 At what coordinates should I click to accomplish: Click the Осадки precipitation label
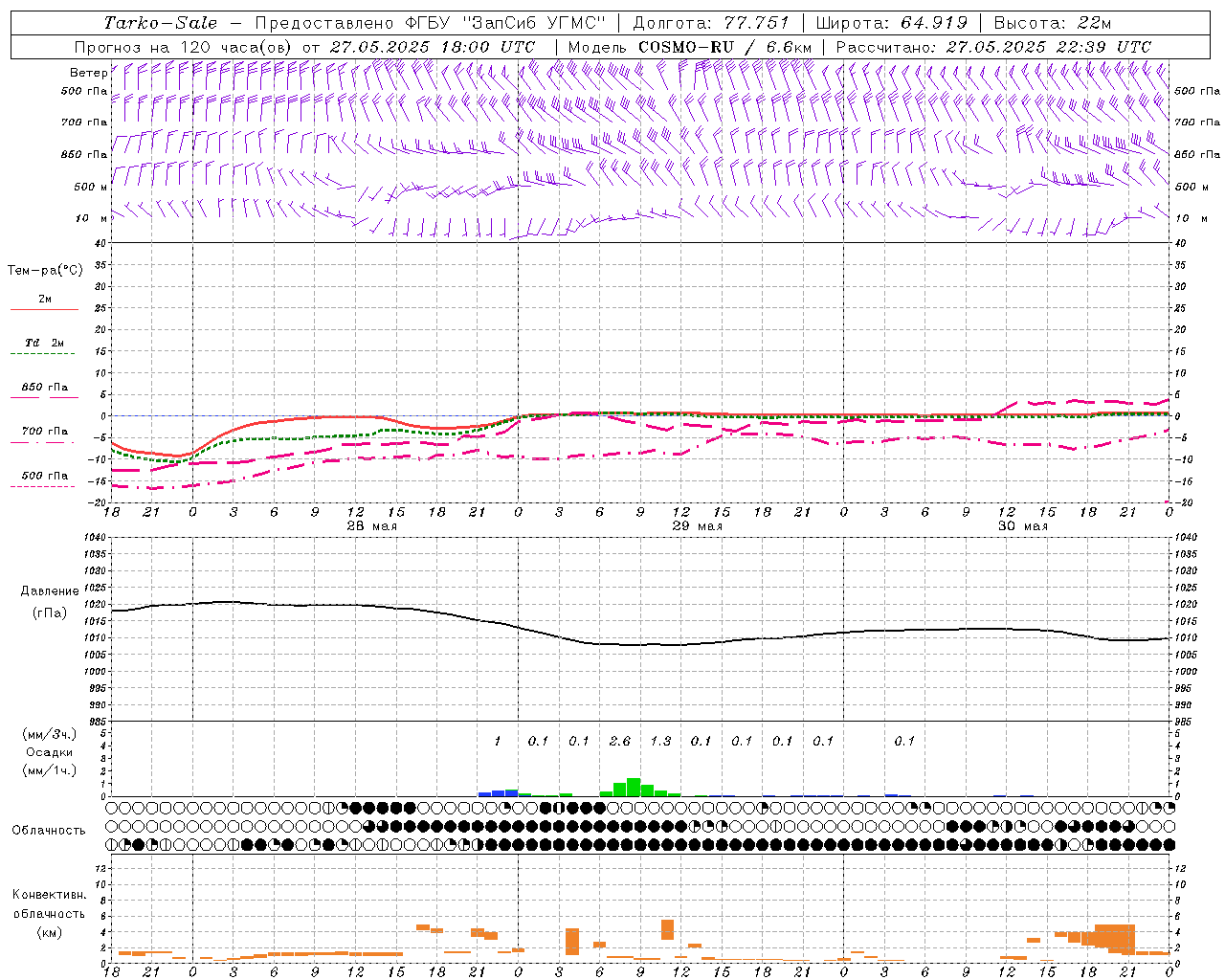coord(50,752)
